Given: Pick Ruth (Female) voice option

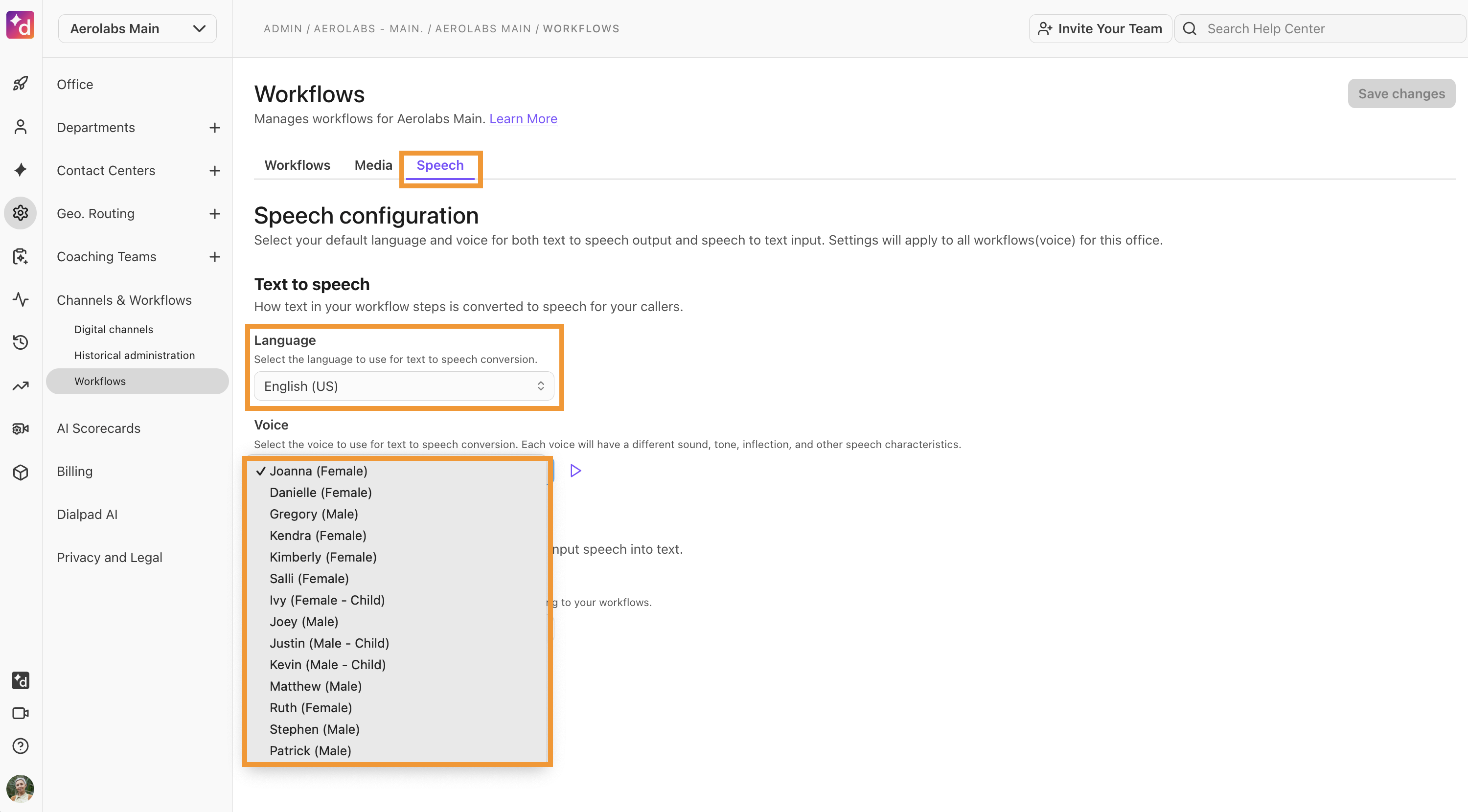Looking at the screenshot, I should [398, 708].
